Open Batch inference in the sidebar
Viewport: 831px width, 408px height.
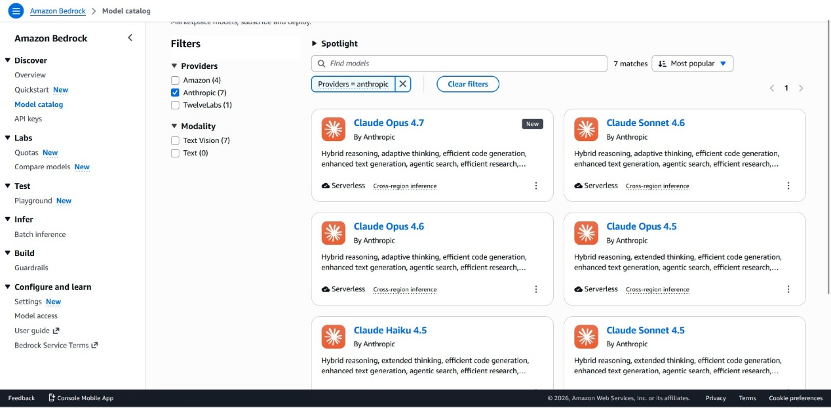pos(40,234)
